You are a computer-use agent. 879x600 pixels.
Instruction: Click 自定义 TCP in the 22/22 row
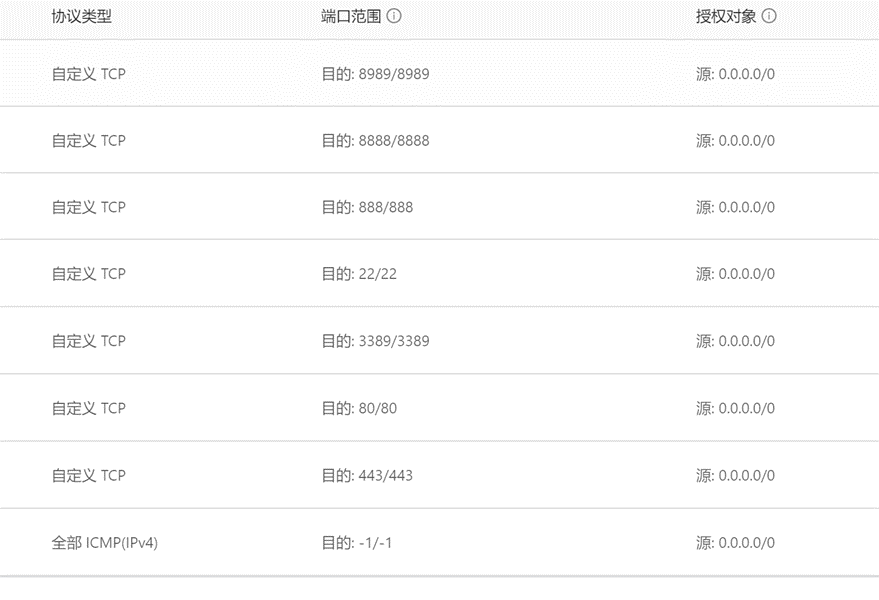[x=89, y=274]
